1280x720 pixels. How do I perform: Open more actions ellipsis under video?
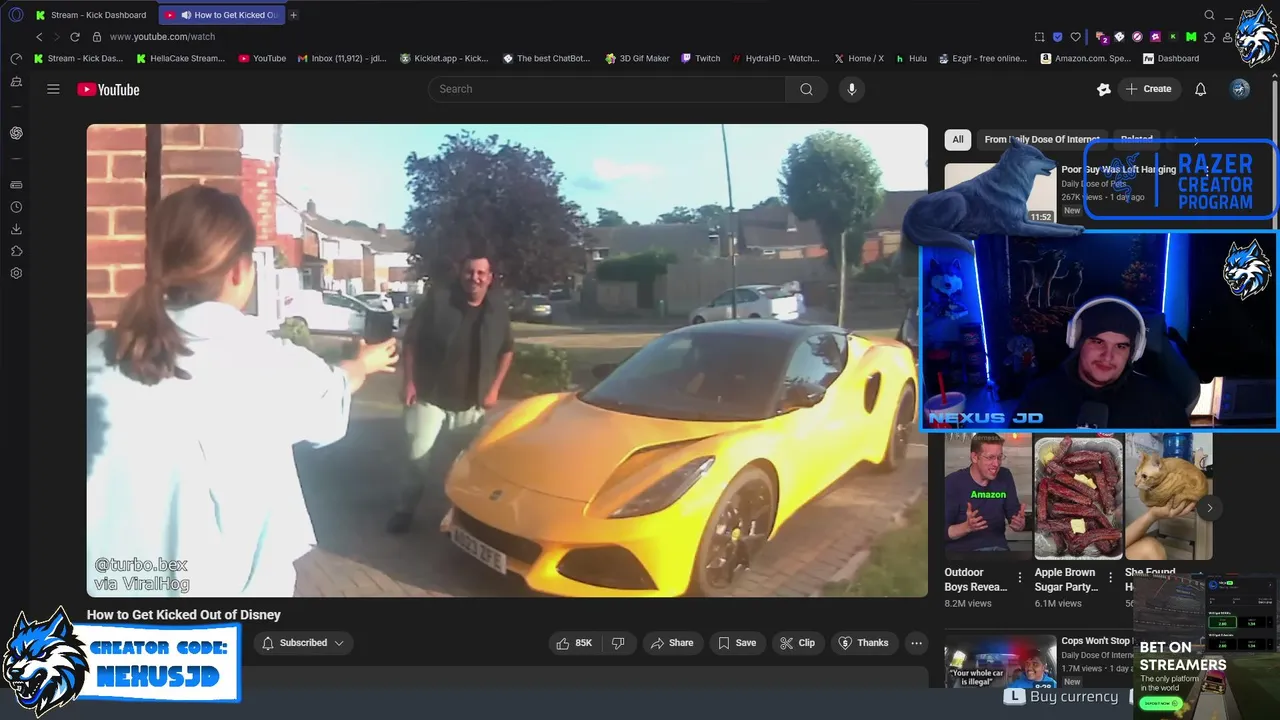tap(916, 643)
